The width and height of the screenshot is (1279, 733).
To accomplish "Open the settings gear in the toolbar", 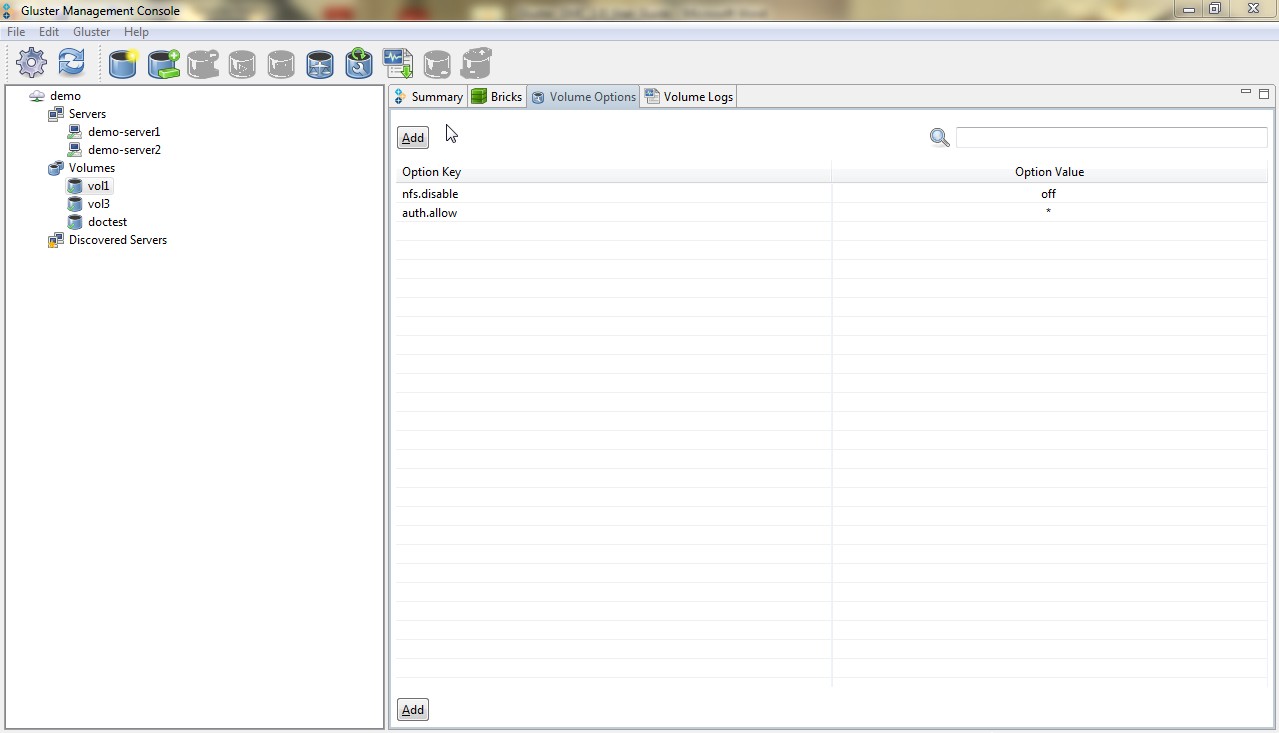I will tap(32, 63).
